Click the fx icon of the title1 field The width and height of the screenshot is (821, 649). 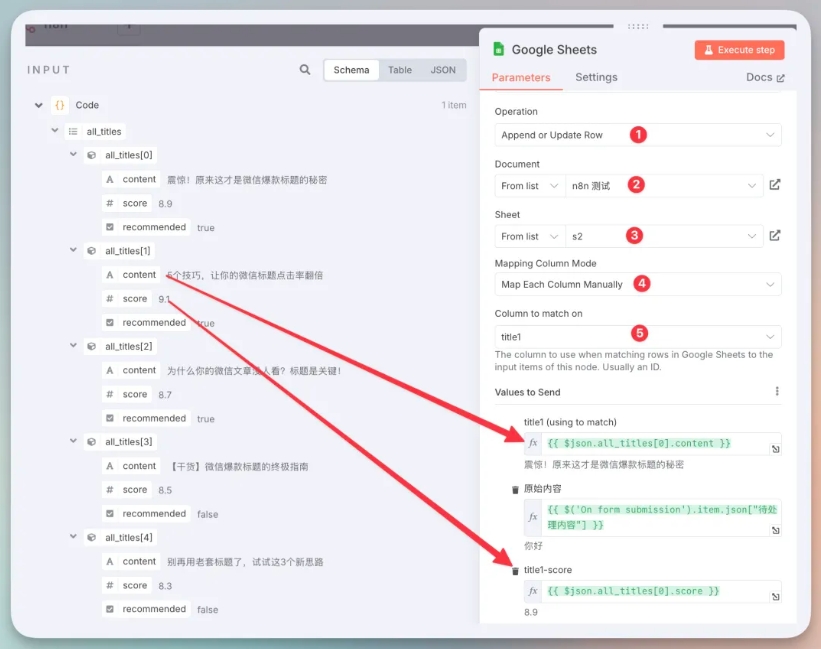pos(533,443)
